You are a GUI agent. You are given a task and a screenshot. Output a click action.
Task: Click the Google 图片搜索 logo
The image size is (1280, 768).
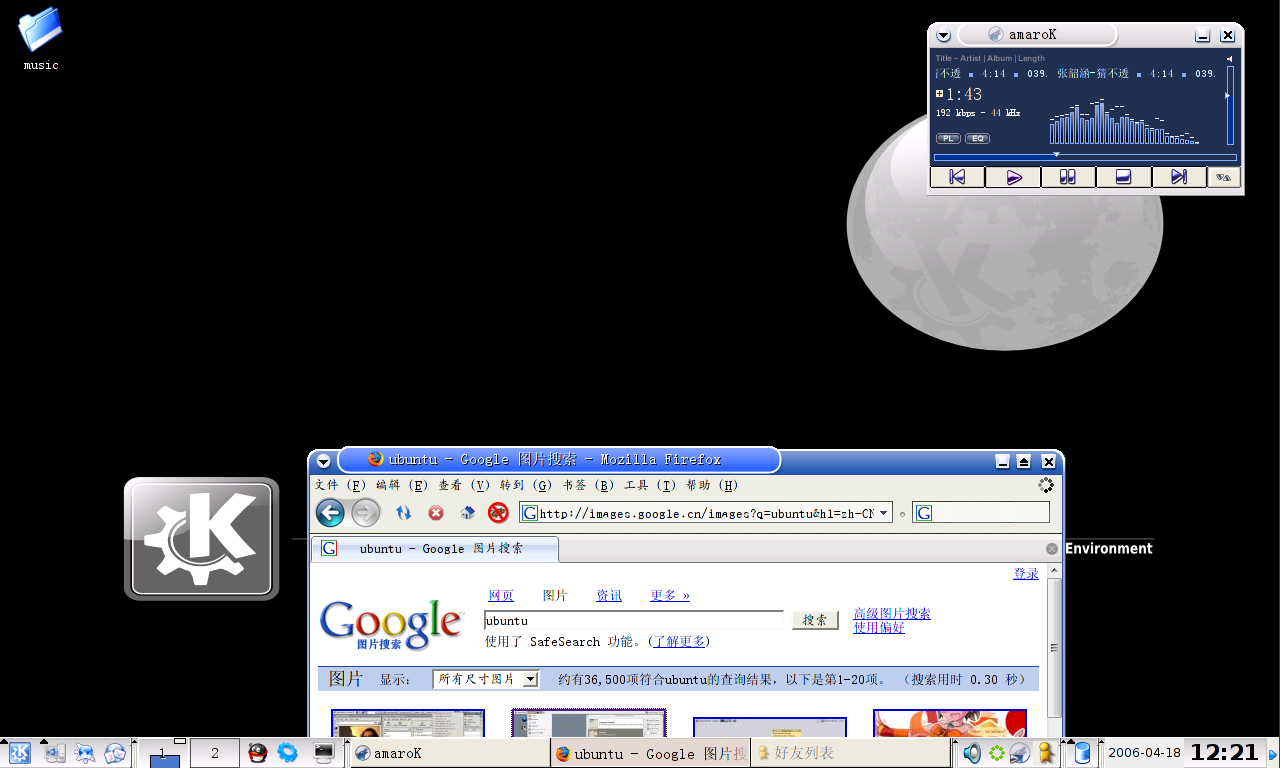(x=391, y=626)
